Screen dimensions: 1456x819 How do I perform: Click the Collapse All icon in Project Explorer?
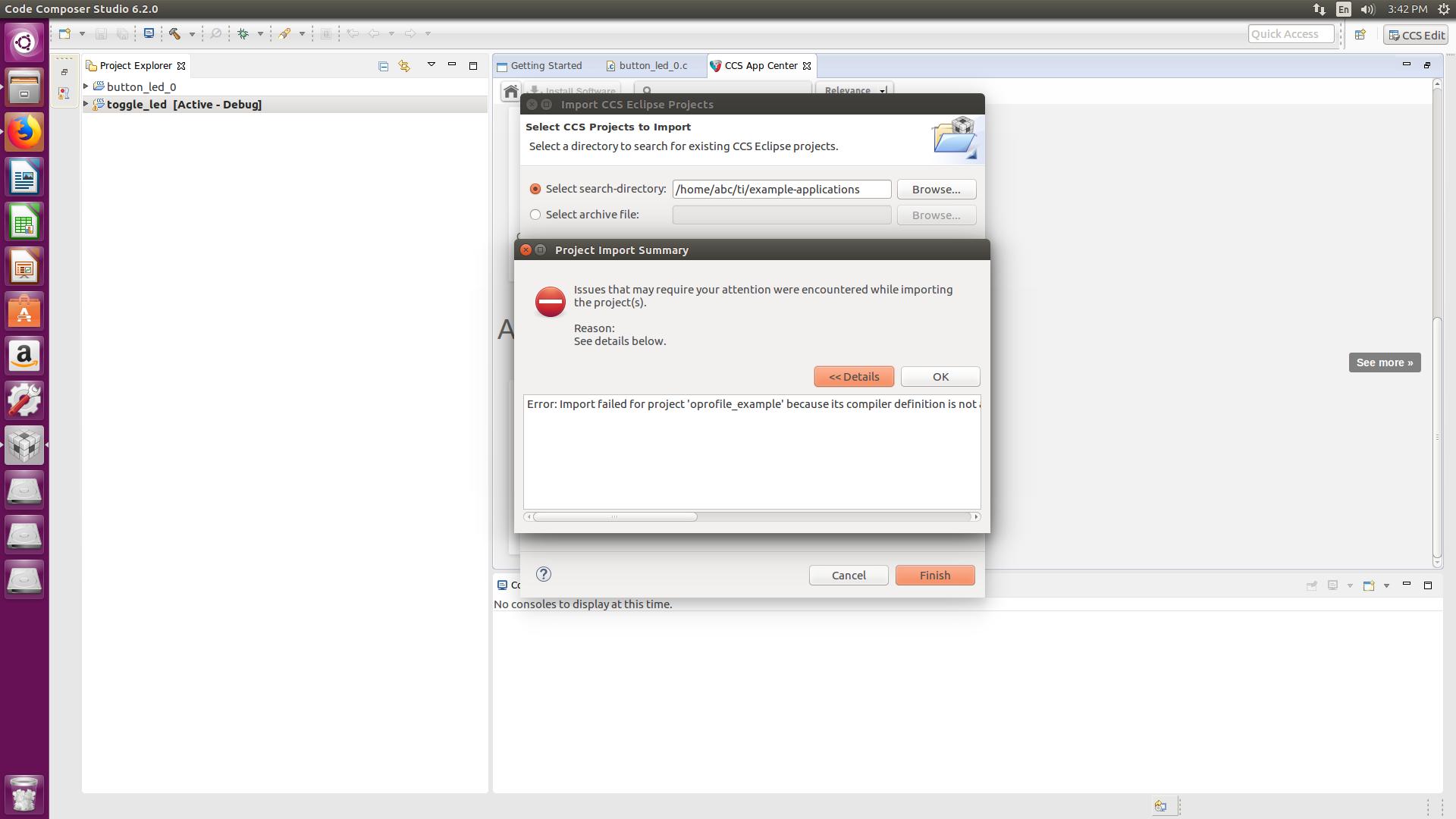(x=383, y=66)
